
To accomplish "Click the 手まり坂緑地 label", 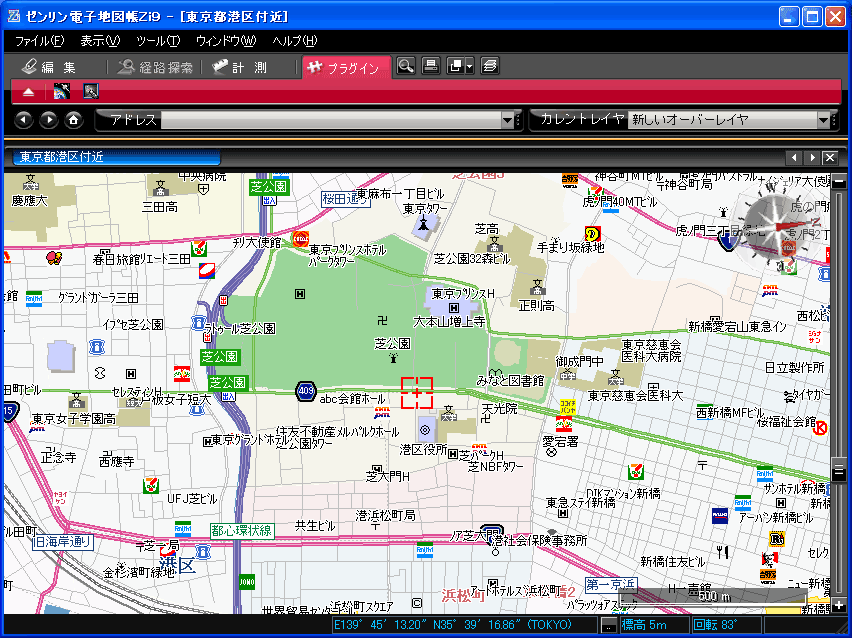I will pyautogui.click(x=571, y=247).
